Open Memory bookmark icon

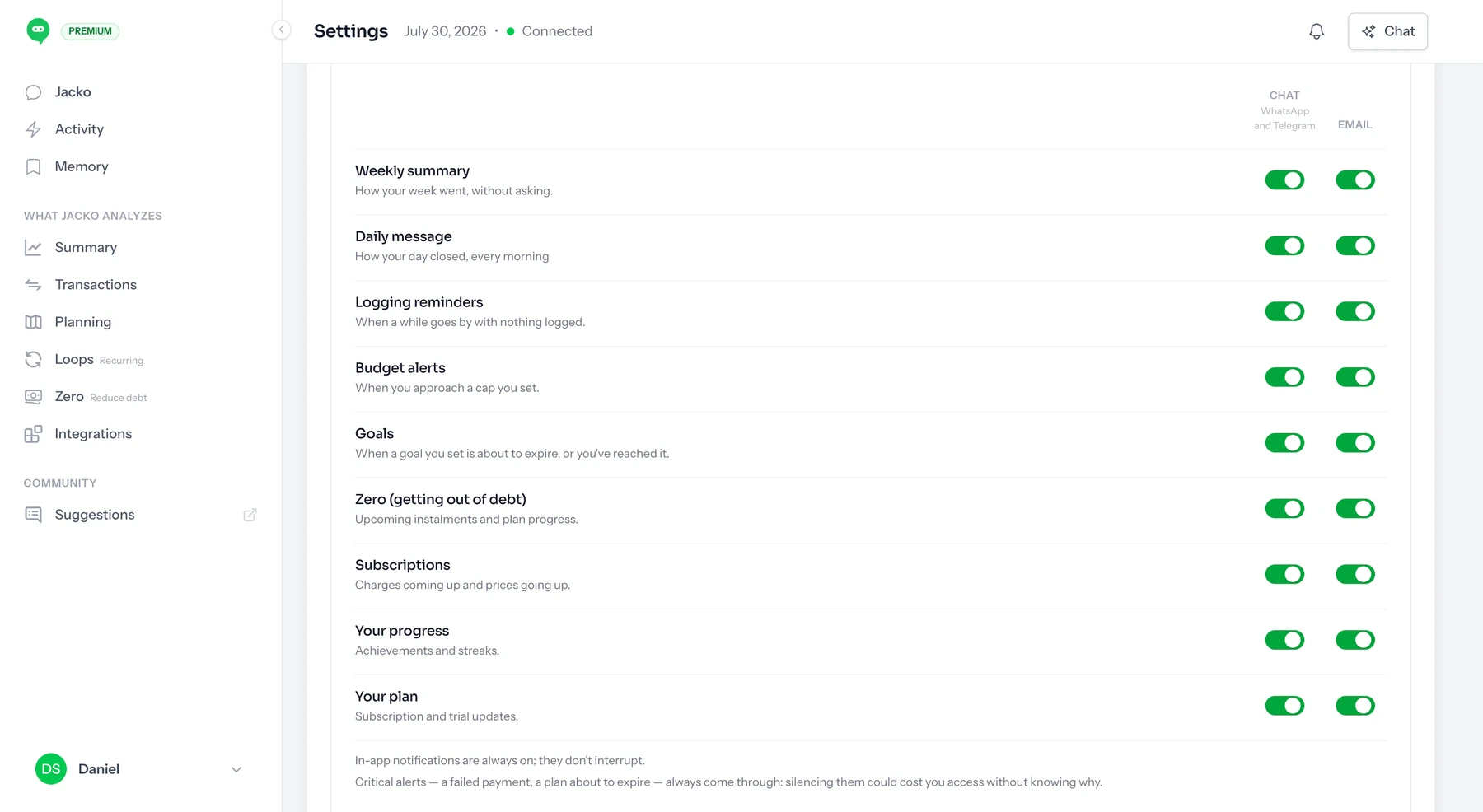pyautogui.click(x=33, y=166)
